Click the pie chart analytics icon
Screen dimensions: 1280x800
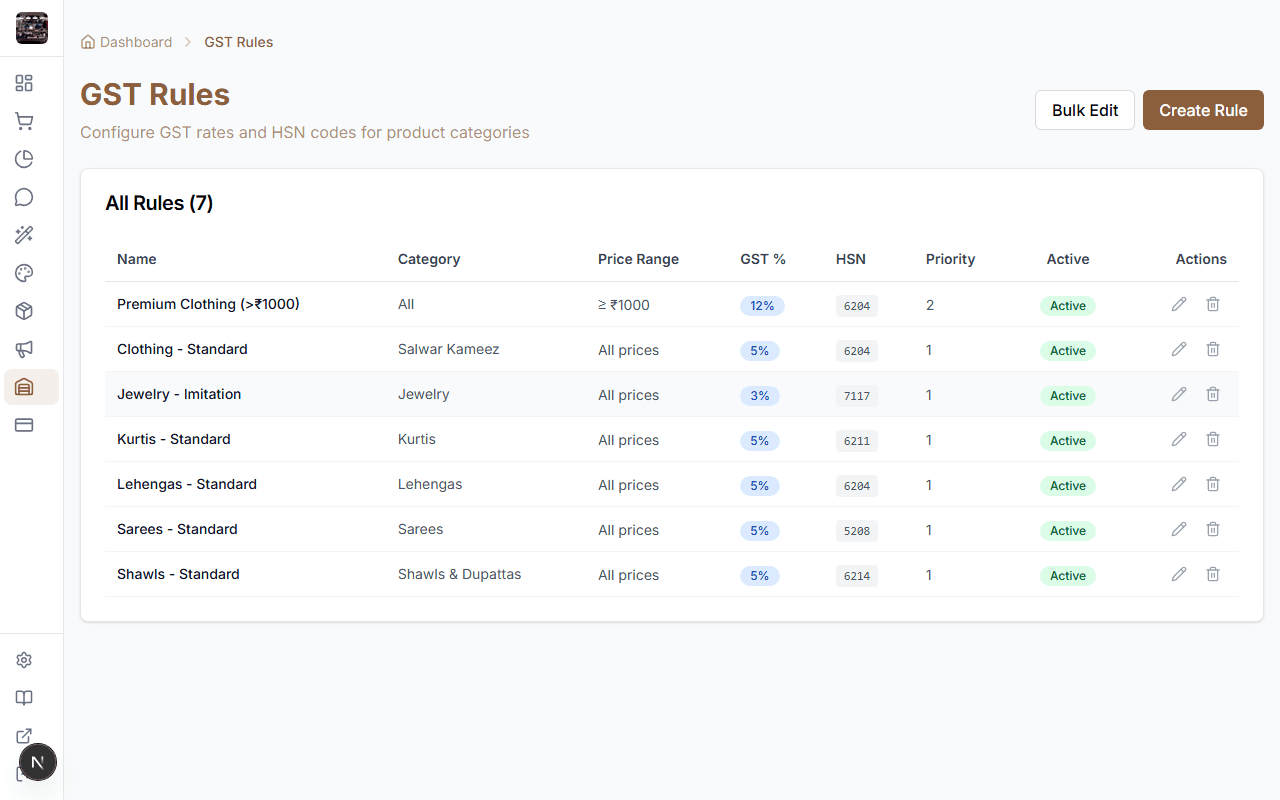pyautogui.click(x=24, y=159)
